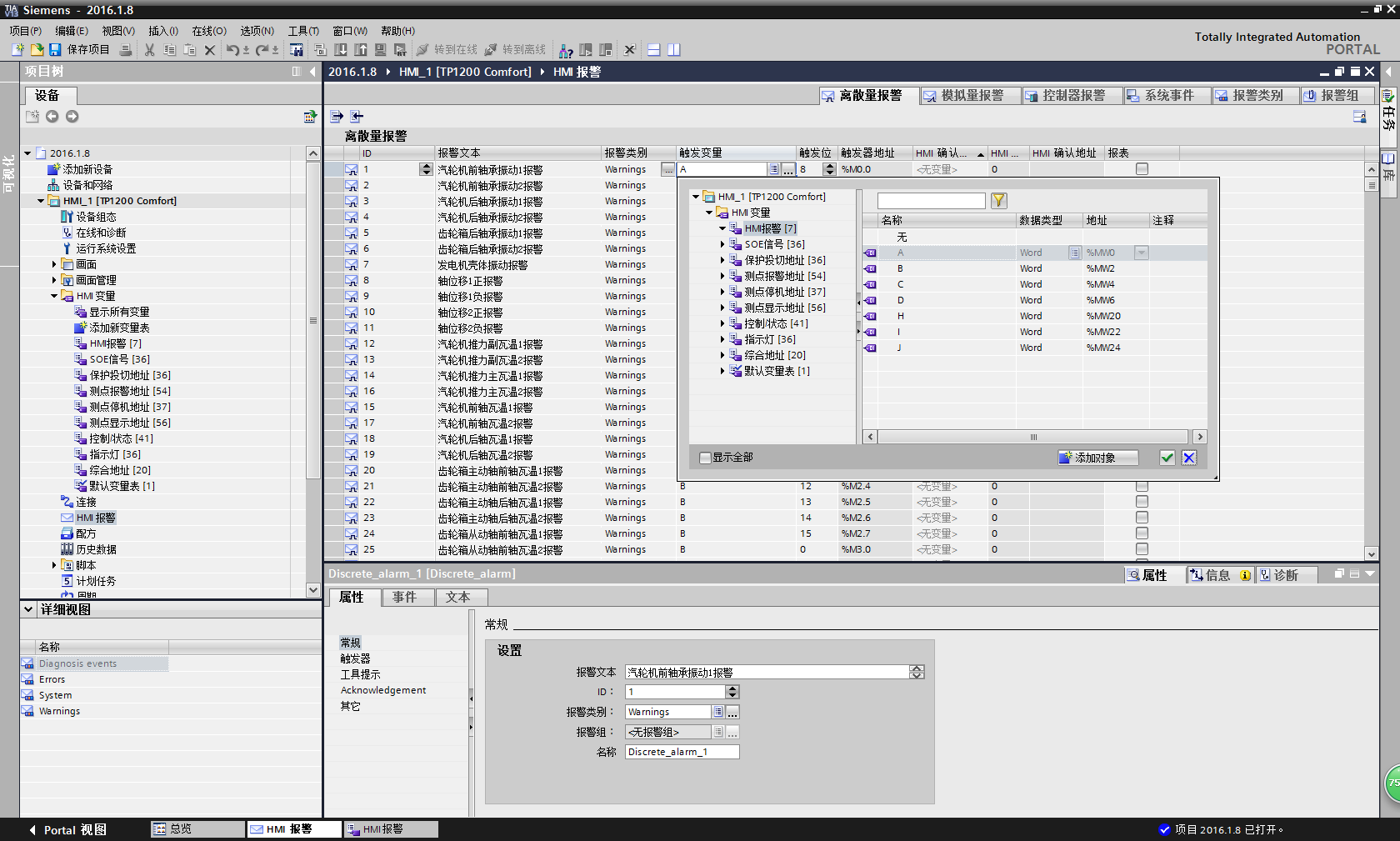Toggle 报表 checkbox for alarm ID 24

point(1142,533)
